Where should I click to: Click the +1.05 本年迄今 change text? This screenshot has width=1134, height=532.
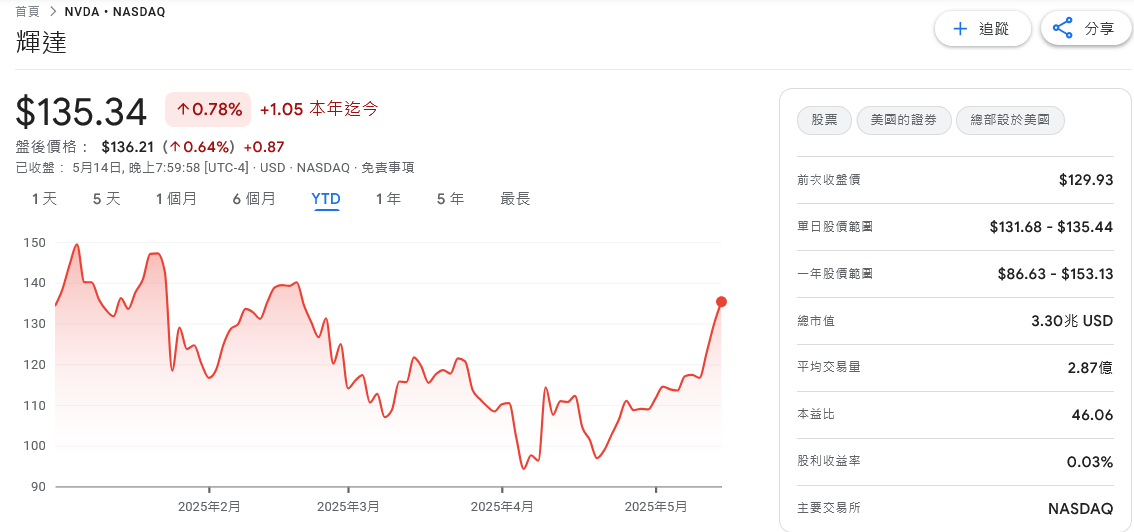click(x=319, y=110)
